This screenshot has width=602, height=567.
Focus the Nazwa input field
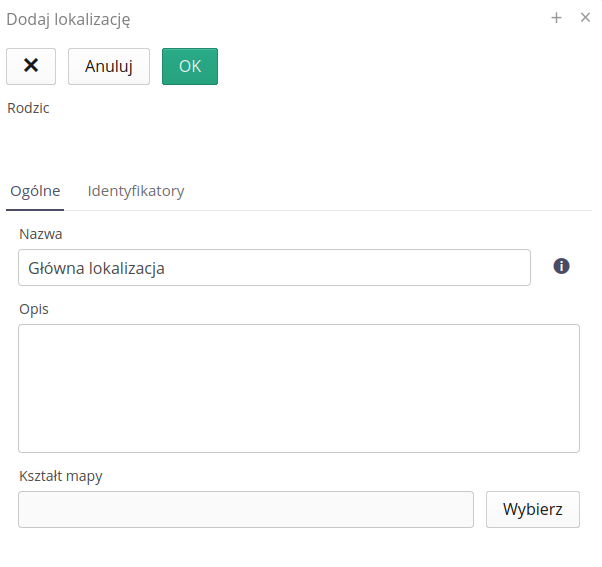click(x=274, y=268)
